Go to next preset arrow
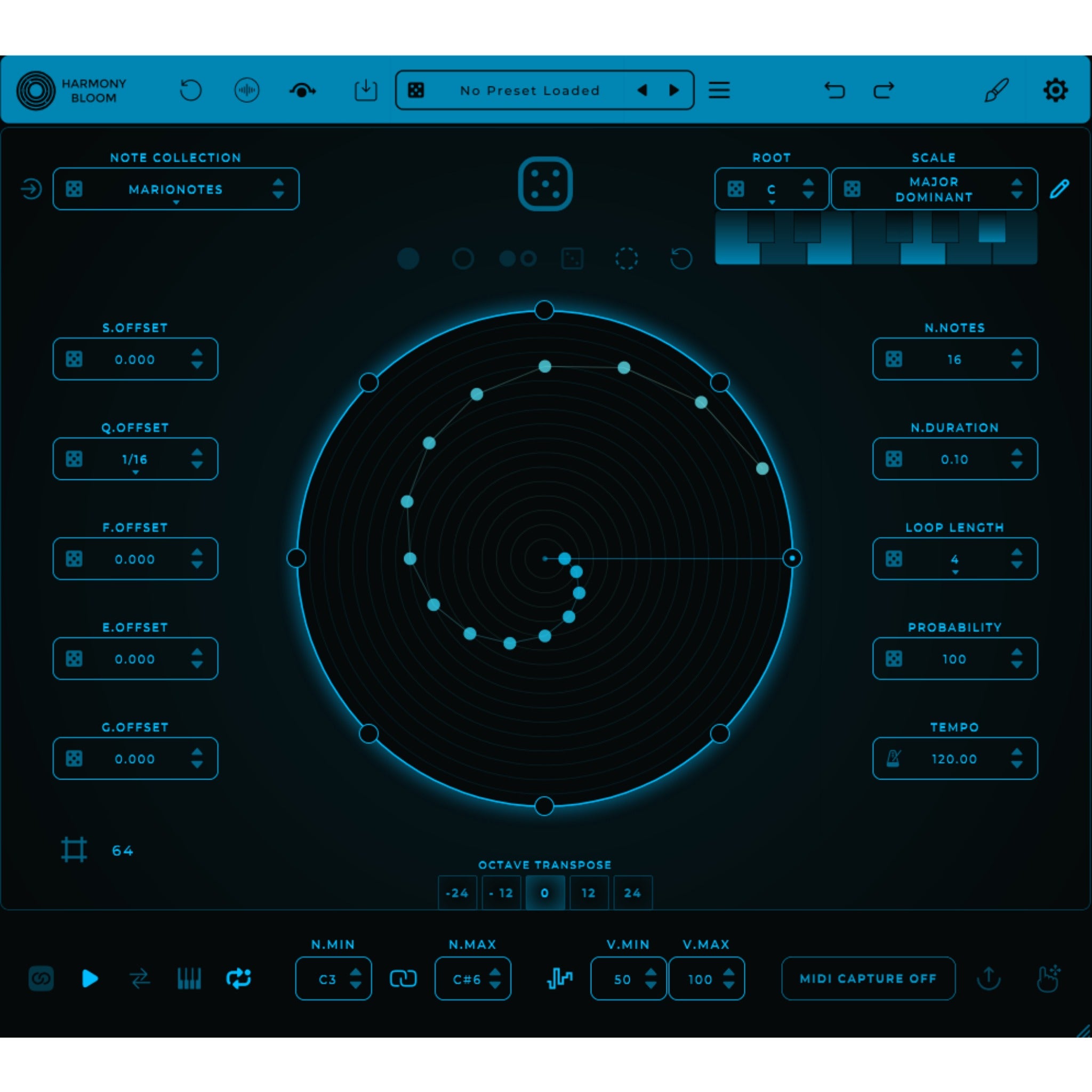This screenshot has width=1092, height=1092. tap(674, 91)
